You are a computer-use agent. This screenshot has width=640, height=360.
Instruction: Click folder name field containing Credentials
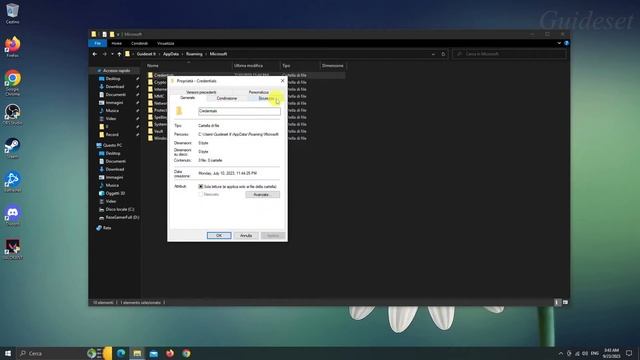(x=239, y=111)
